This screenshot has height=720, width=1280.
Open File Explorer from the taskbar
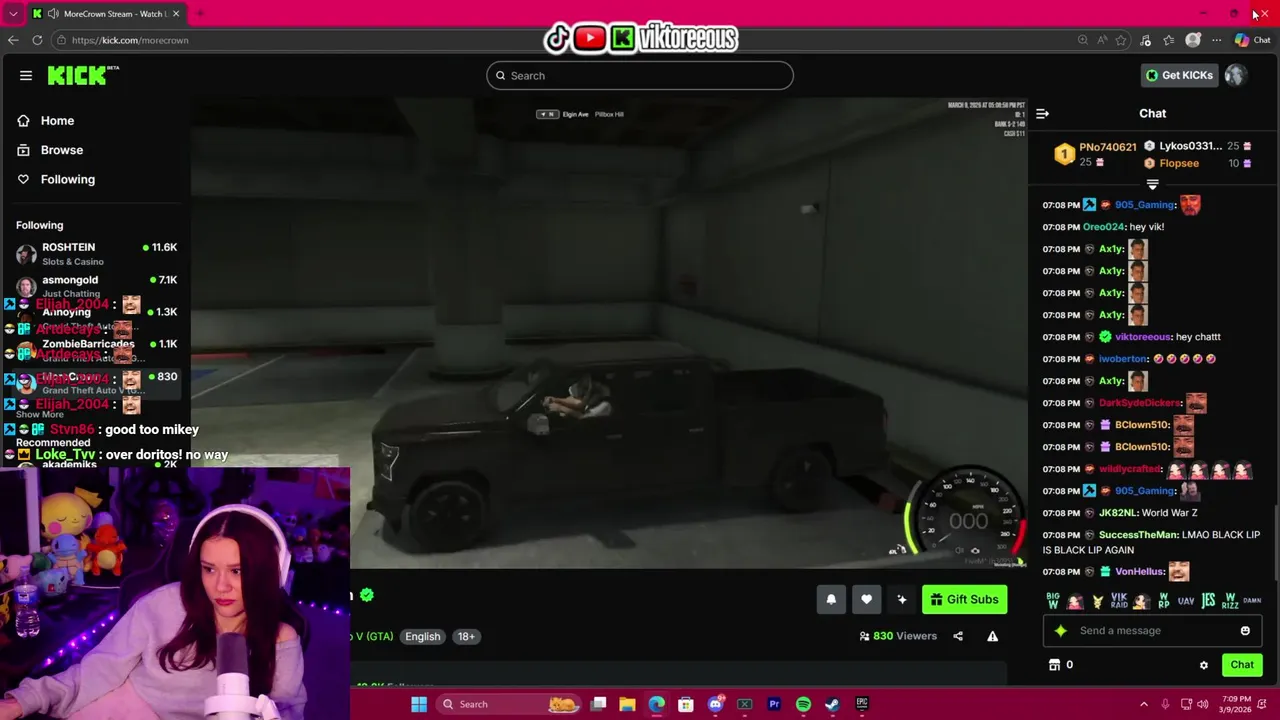coord(627,704)
